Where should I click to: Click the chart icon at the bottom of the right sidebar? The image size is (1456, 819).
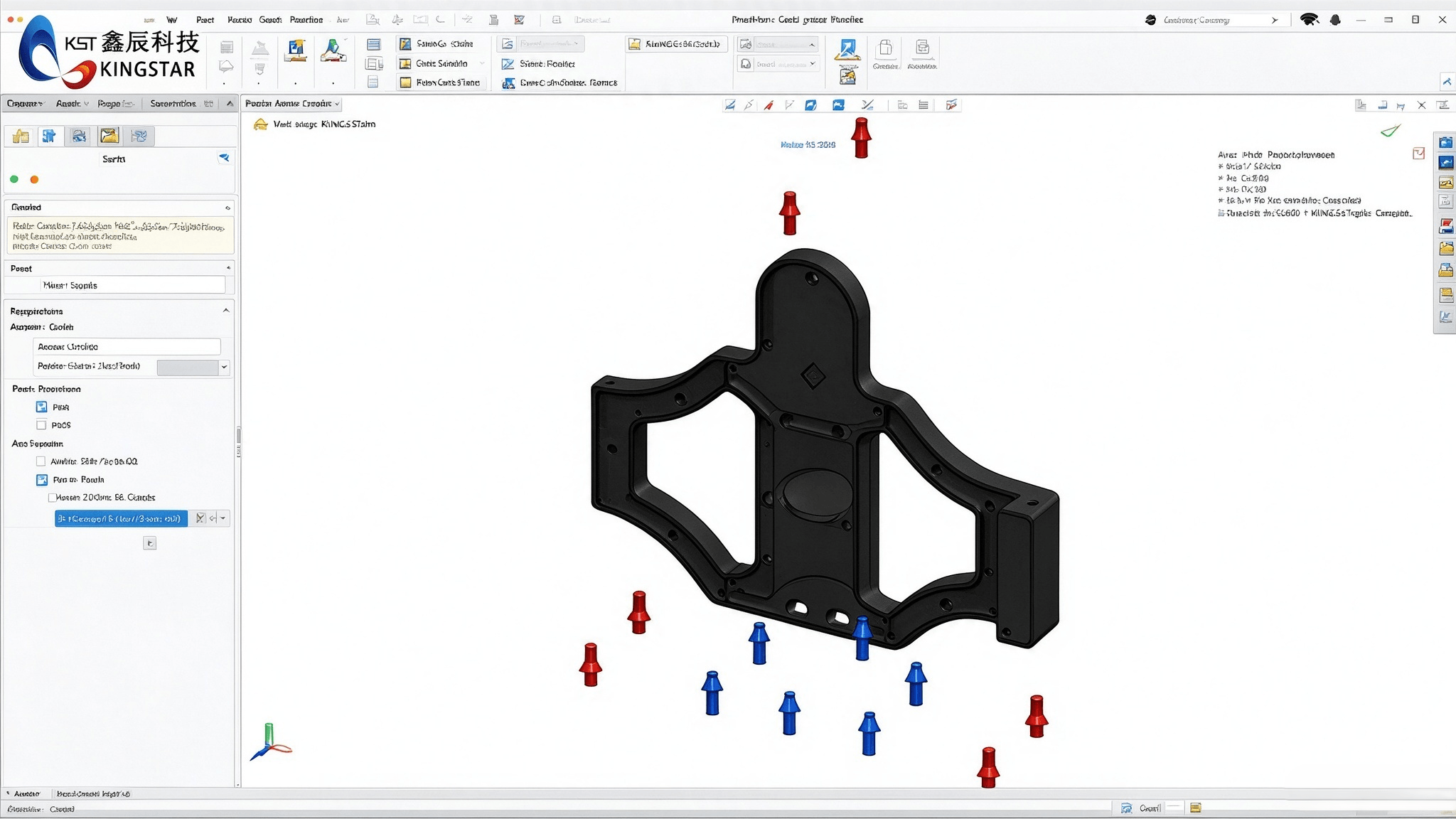click(x=1446, y=317)
